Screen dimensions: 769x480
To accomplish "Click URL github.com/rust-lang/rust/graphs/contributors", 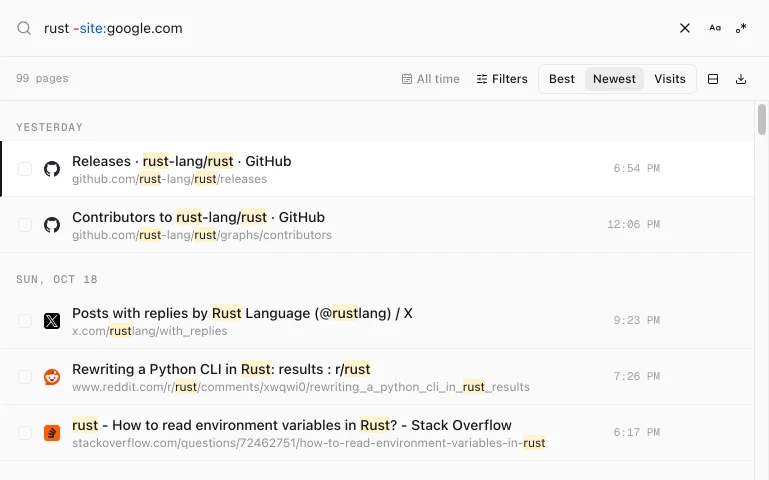I will click(x=202, y=235).
